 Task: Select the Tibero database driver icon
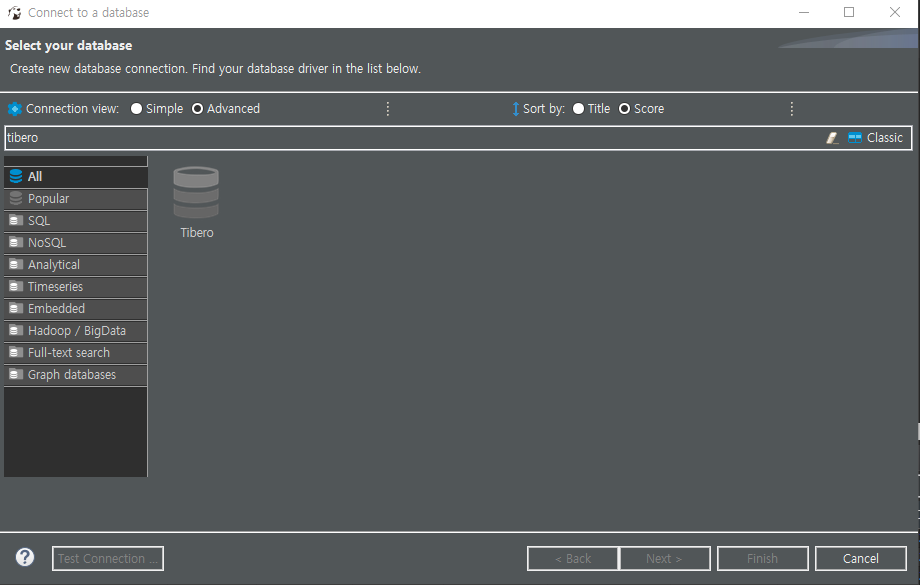pyautogui.click(x=196, y=193)
